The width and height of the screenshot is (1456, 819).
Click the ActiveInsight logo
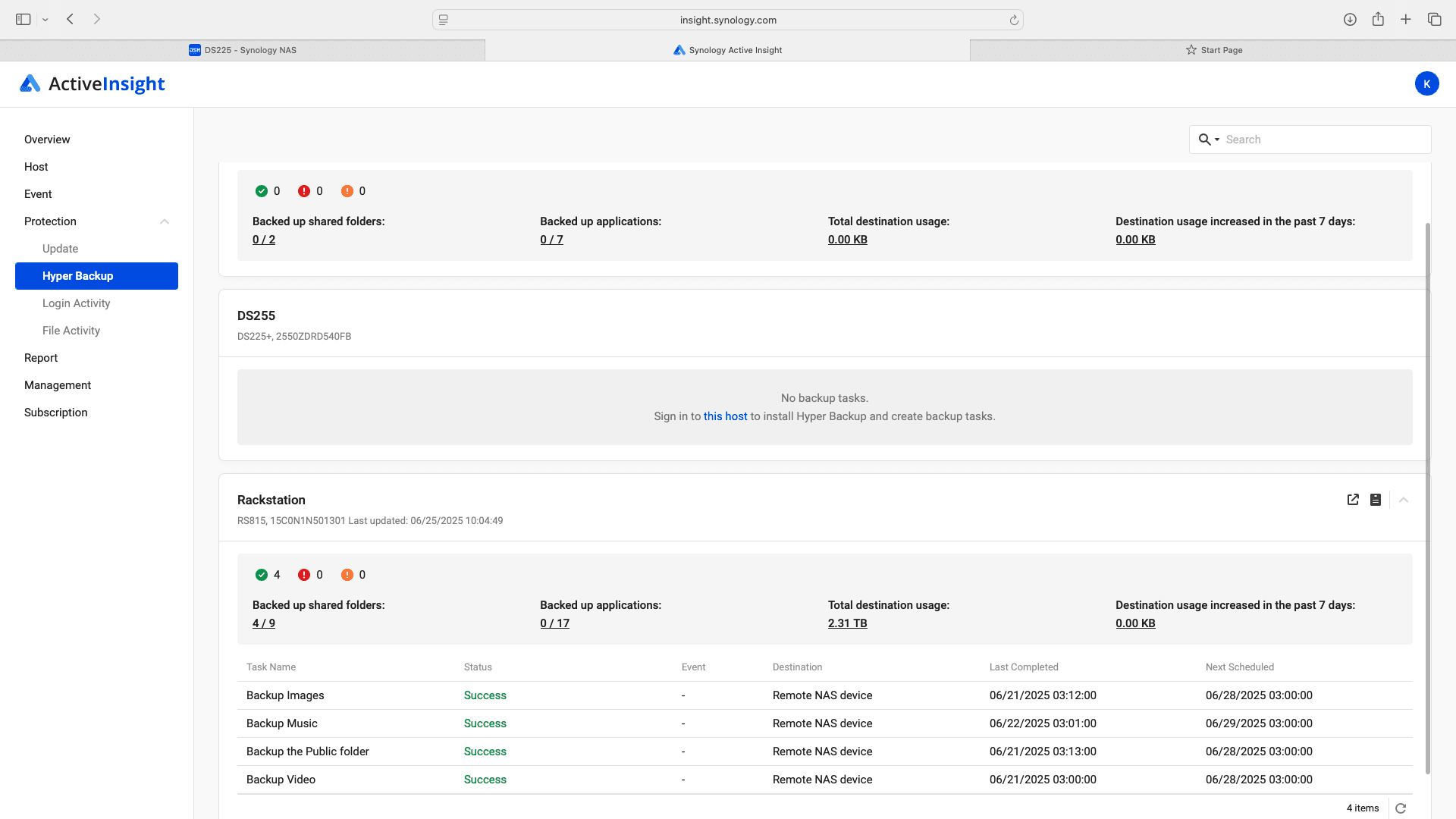coord(93,84)
